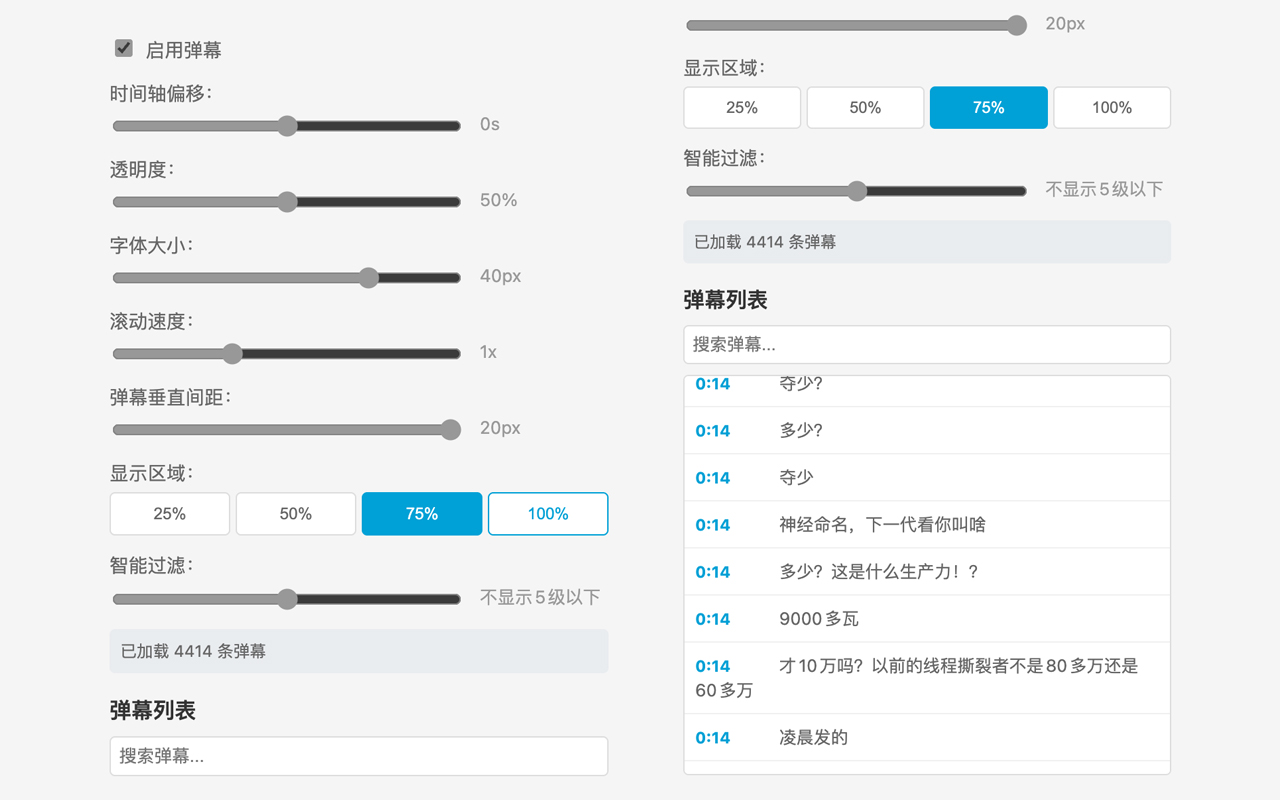Toggle the 启用弹幕 checkbox off
Viewport: 1280px width, 800px height.
(123, 47)
